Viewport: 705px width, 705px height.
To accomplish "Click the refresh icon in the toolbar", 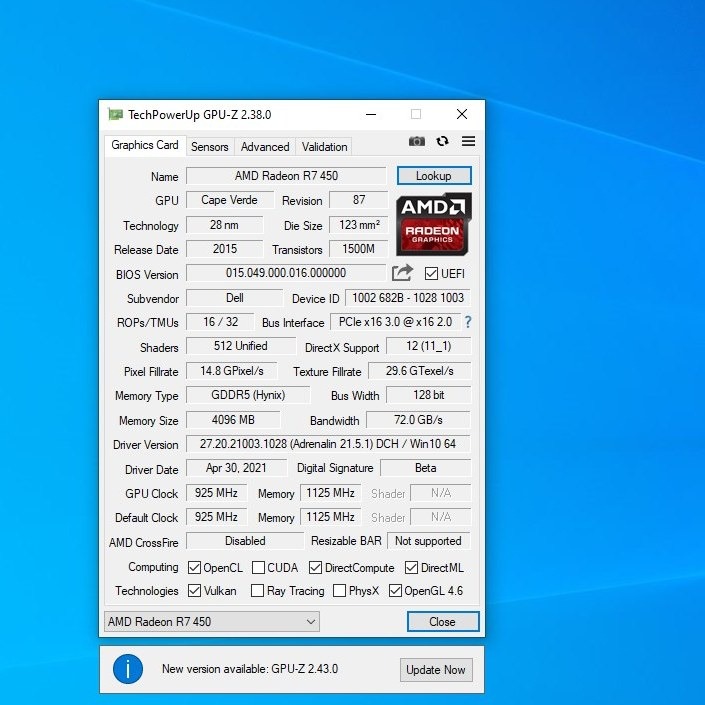I will pos(442,142).
